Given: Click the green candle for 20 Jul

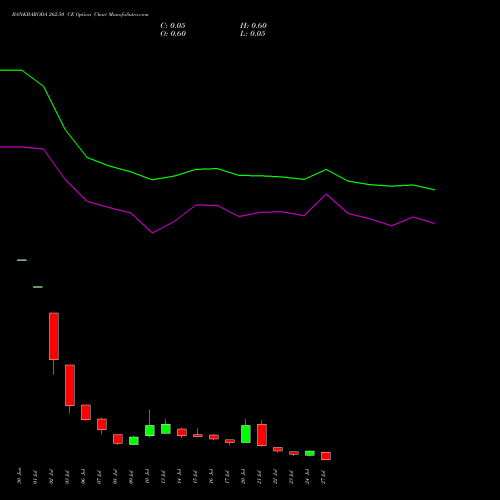Looking at the screenshot, I should (246, 434).
